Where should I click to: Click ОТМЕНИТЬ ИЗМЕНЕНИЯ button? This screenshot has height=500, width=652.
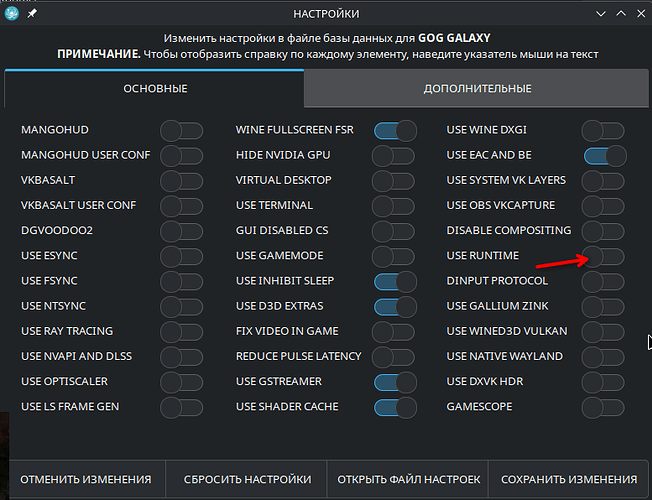(x=86, y=479)
